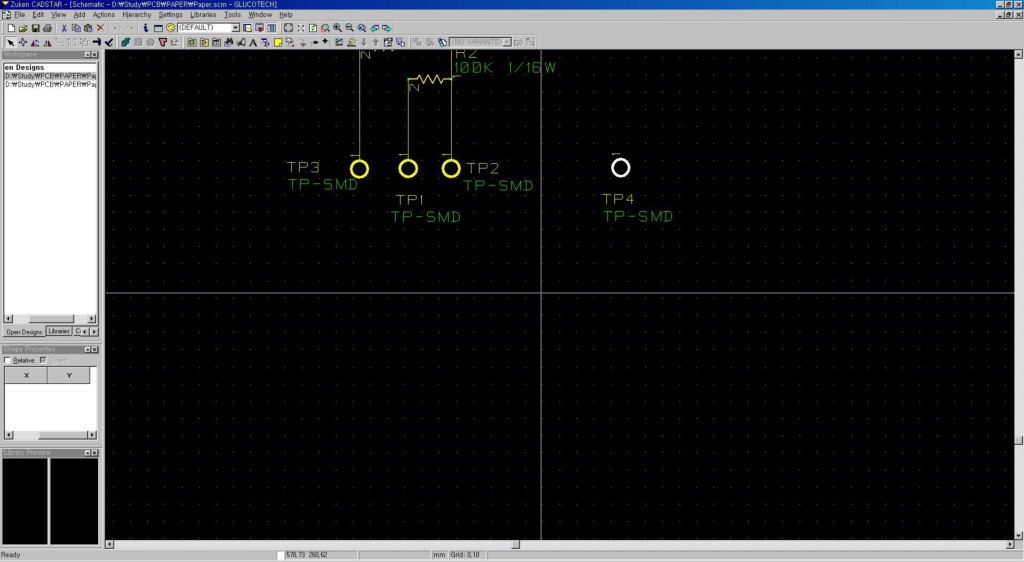The image size is (1024, 562).
Task: Close the Library Preview panel
Action: [95, 452]
